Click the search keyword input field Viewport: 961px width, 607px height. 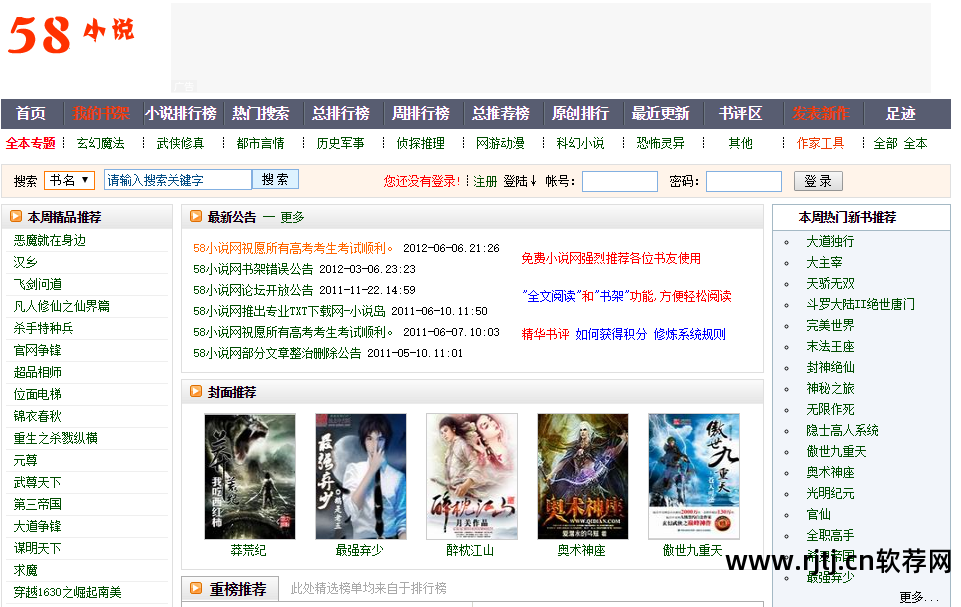pyautogui.click(x=178, y=180)
